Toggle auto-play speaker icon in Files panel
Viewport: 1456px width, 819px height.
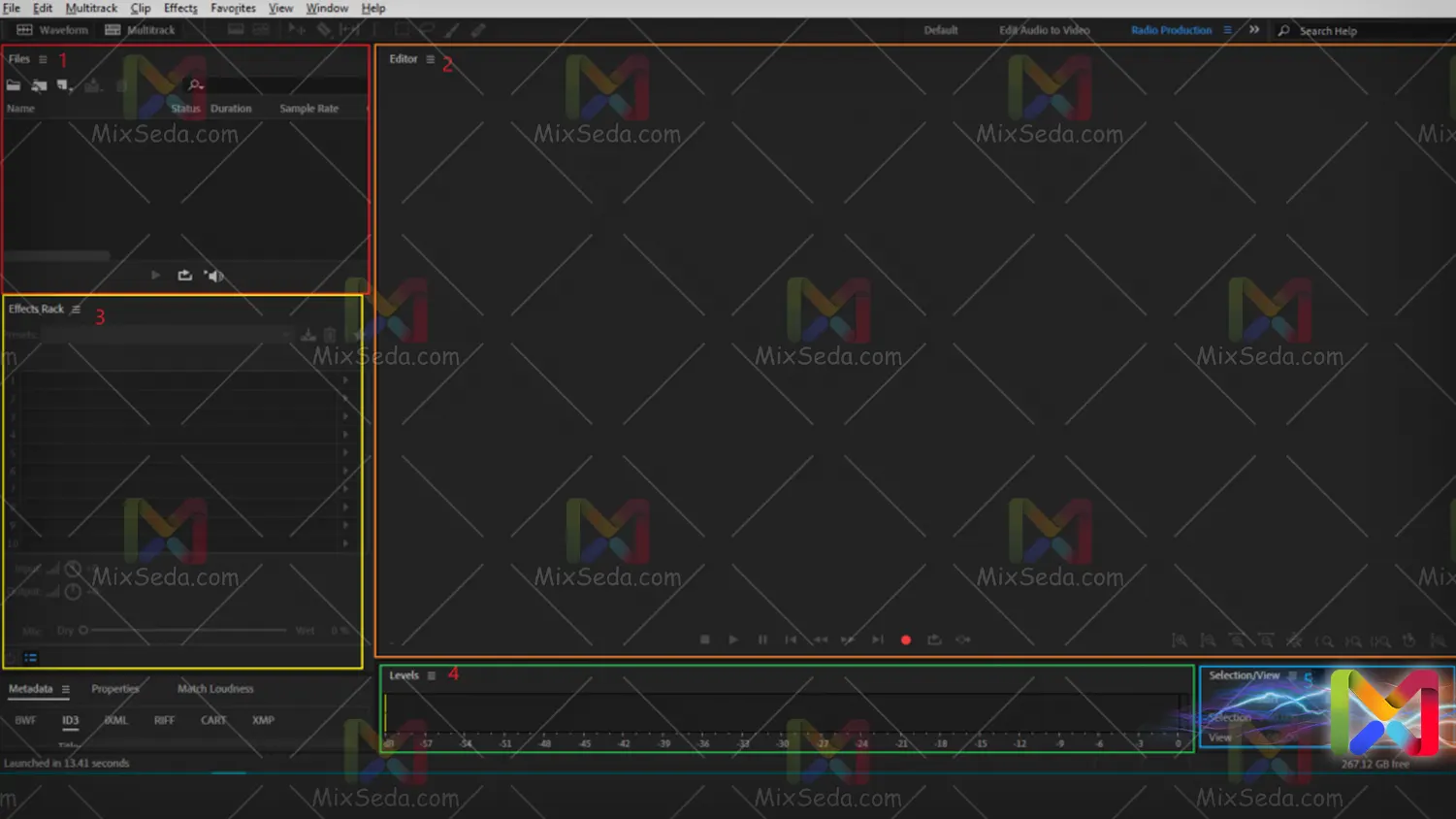[213, 276]
